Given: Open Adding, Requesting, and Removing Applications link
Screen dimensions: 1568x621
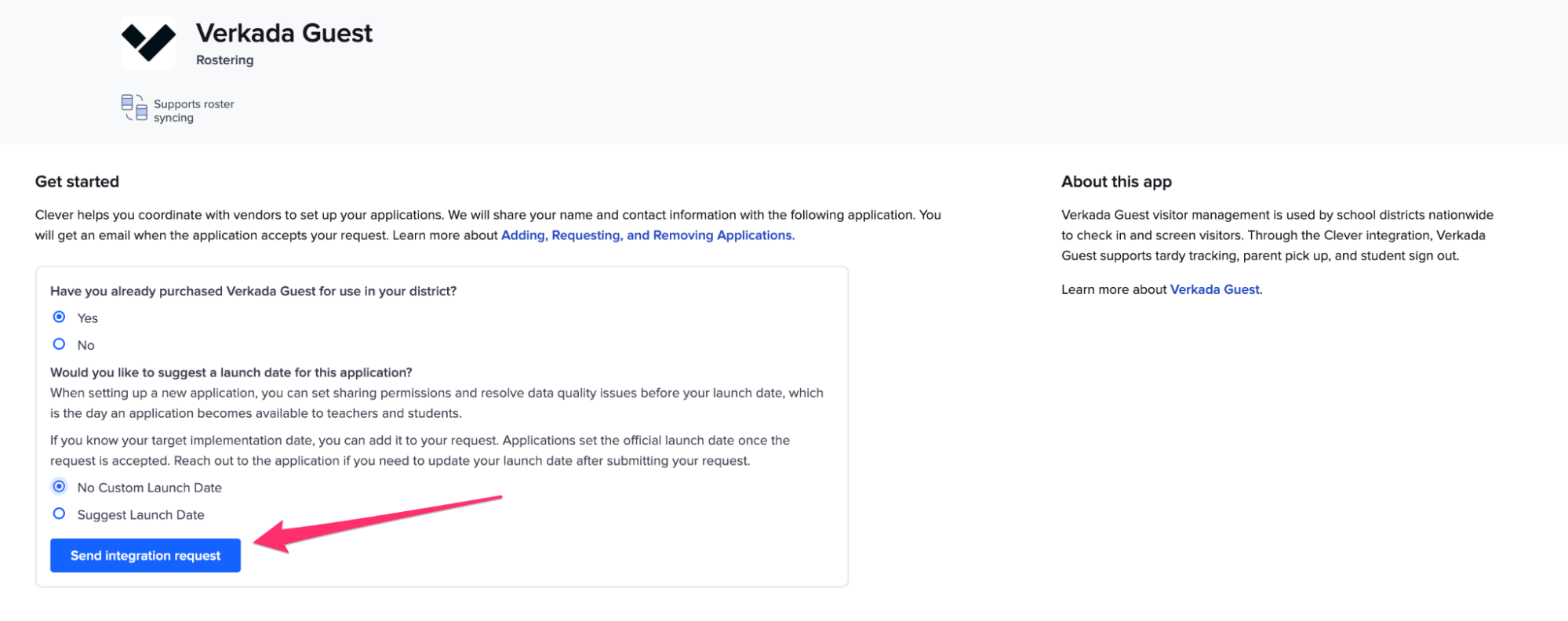Looking at the screenshot, I should click(x=647, y=235).
